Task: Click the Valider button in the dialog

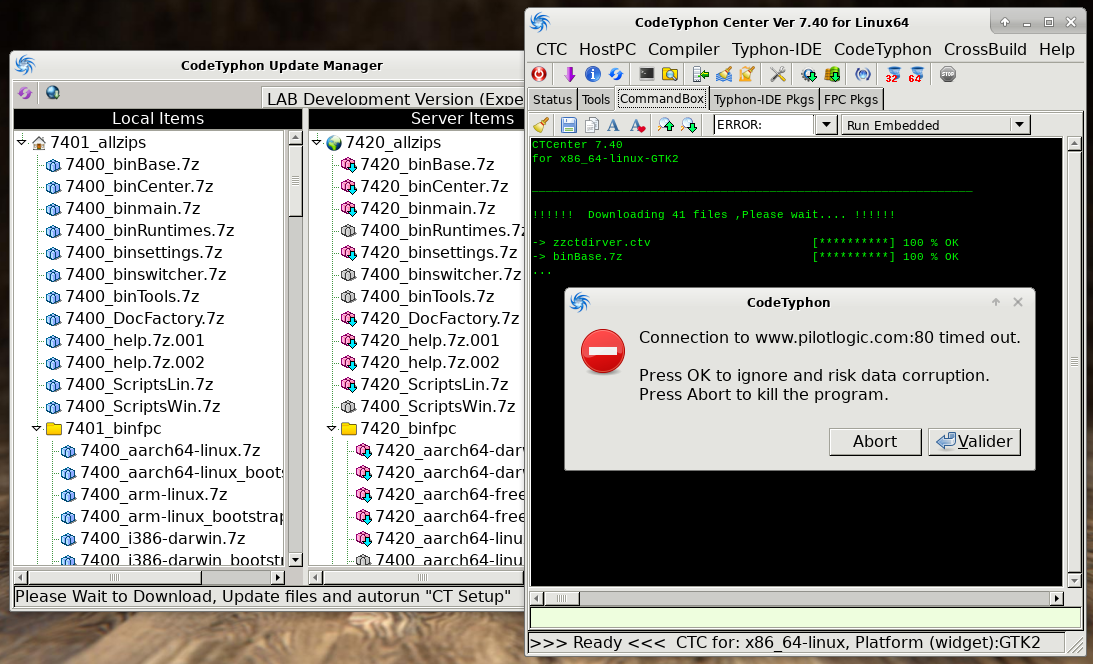Action: tap(974, 442)
